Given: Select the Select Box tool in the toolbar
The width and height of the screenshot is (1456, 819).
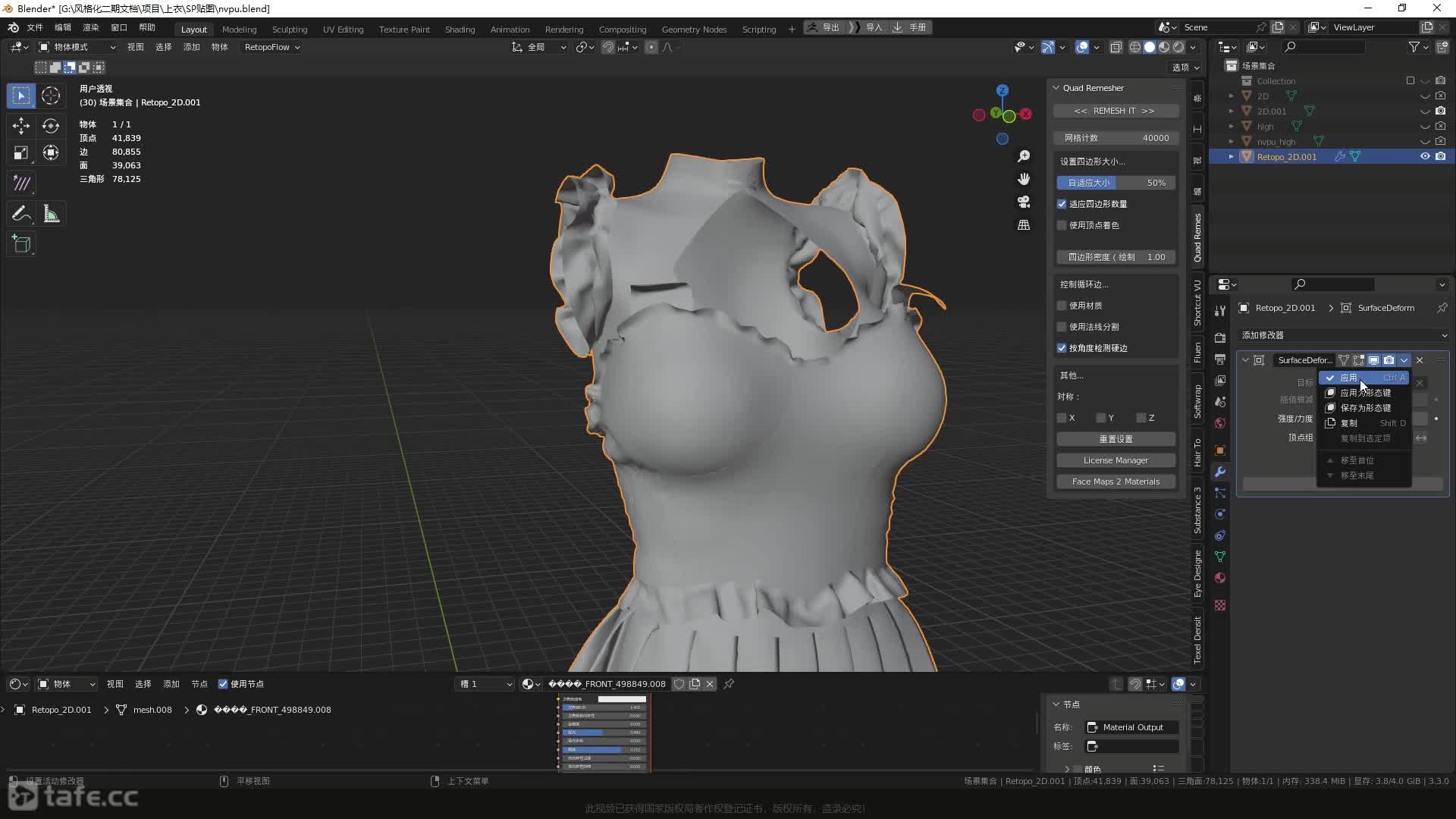Looking at the screenshot, I should (x=21, y=96).
